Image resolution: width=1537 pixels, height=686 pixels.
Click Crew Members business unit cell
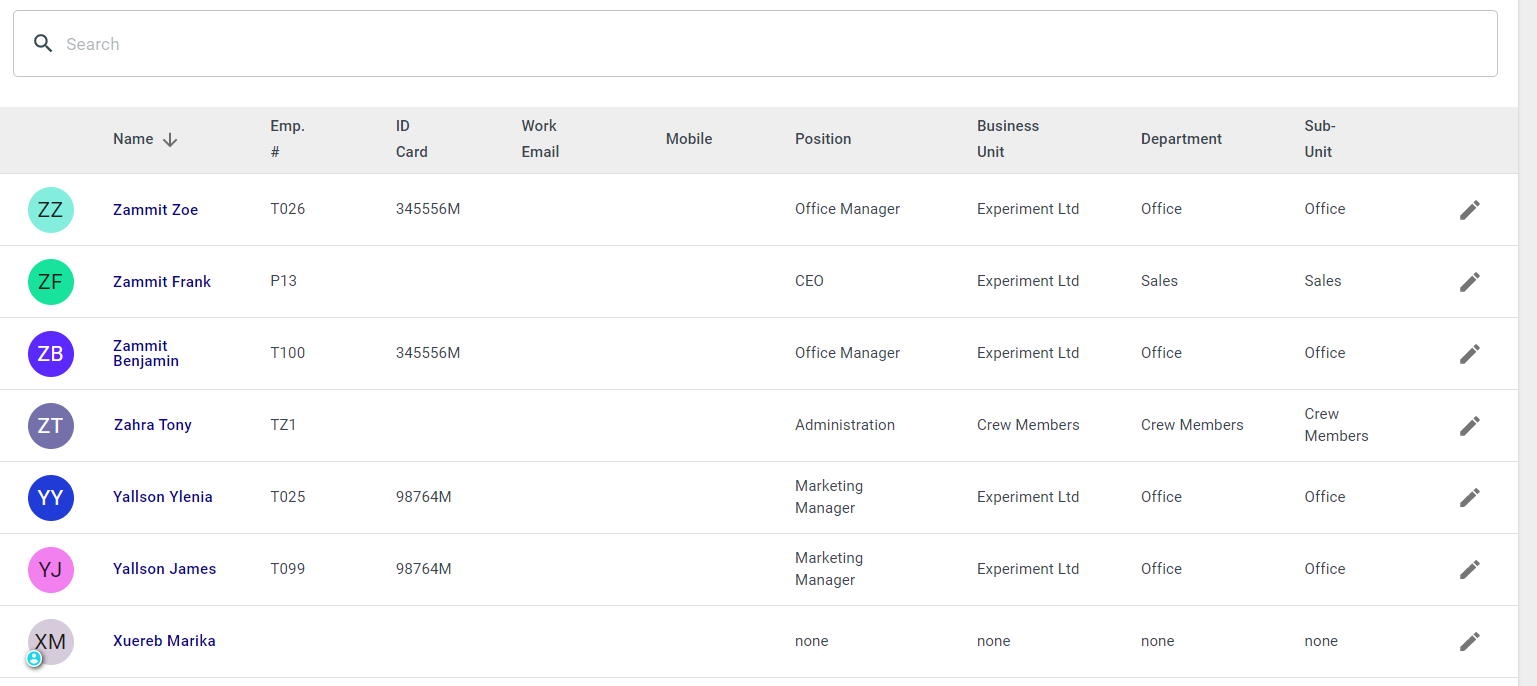[1028, 425]
